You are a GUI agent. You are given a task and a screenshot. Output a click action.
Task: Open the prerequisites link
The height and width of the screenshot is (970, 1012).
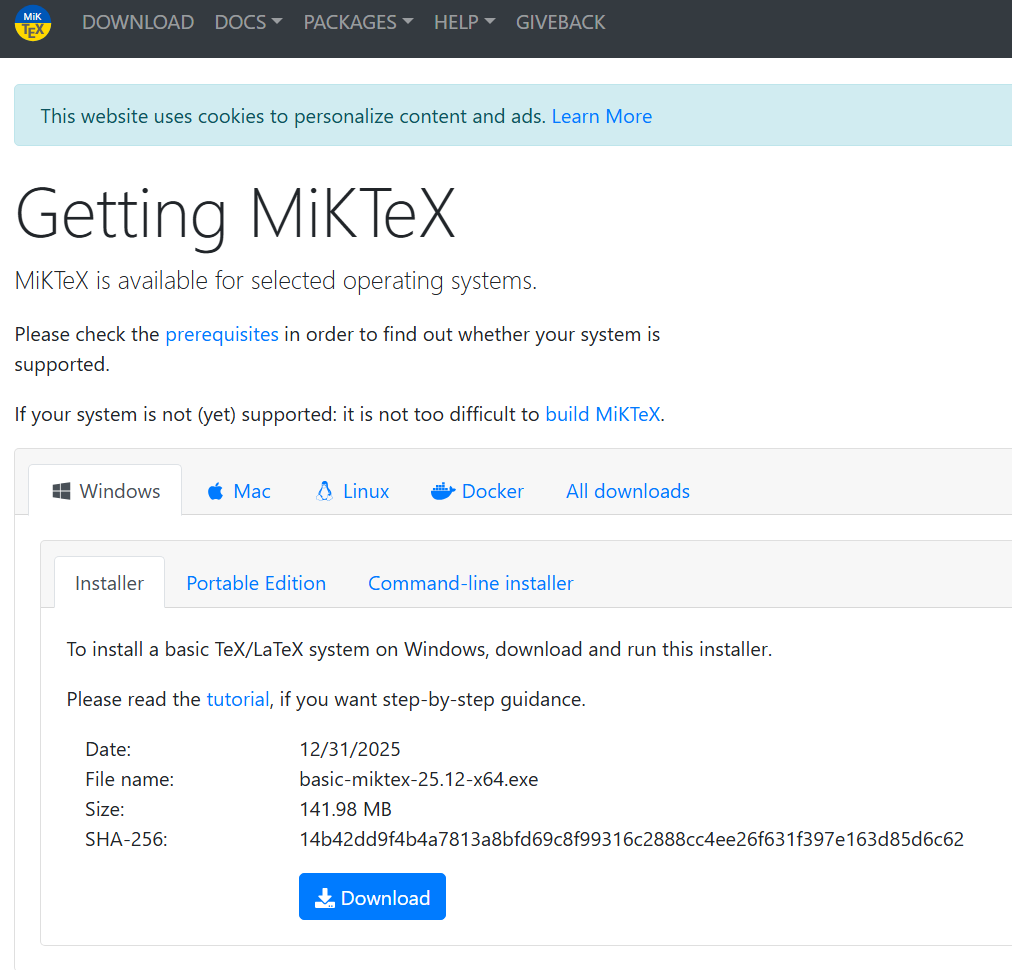pos(222,334)
